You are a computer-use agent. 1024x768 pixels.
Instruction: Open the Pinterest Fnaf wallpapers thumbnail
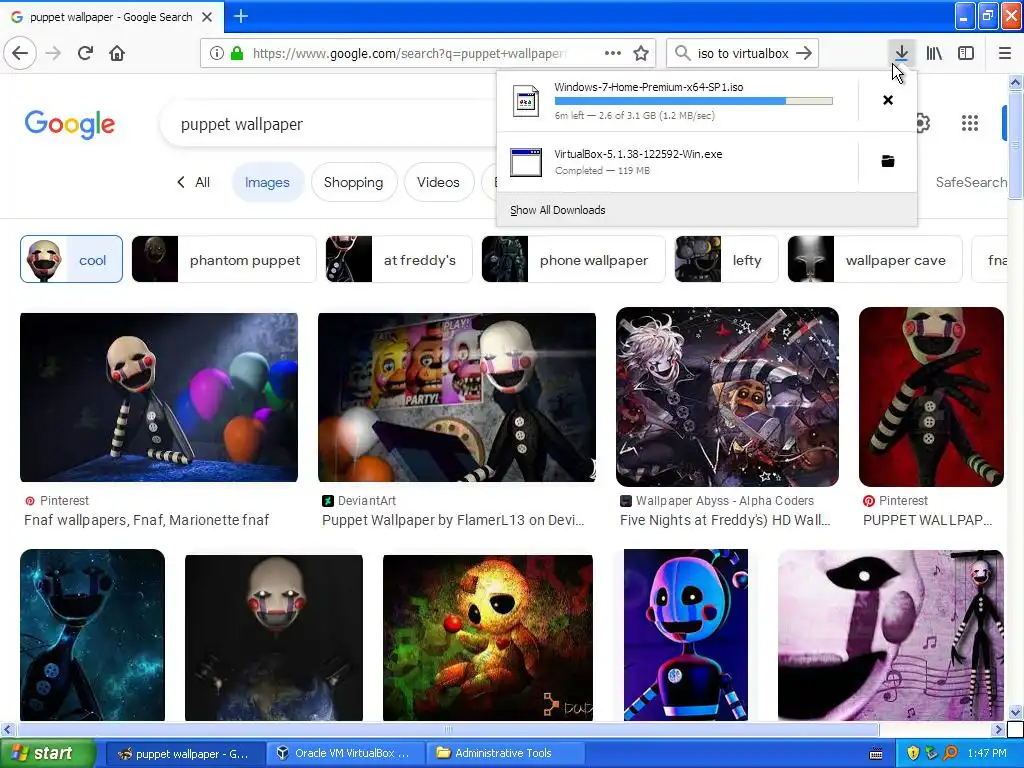159,397
